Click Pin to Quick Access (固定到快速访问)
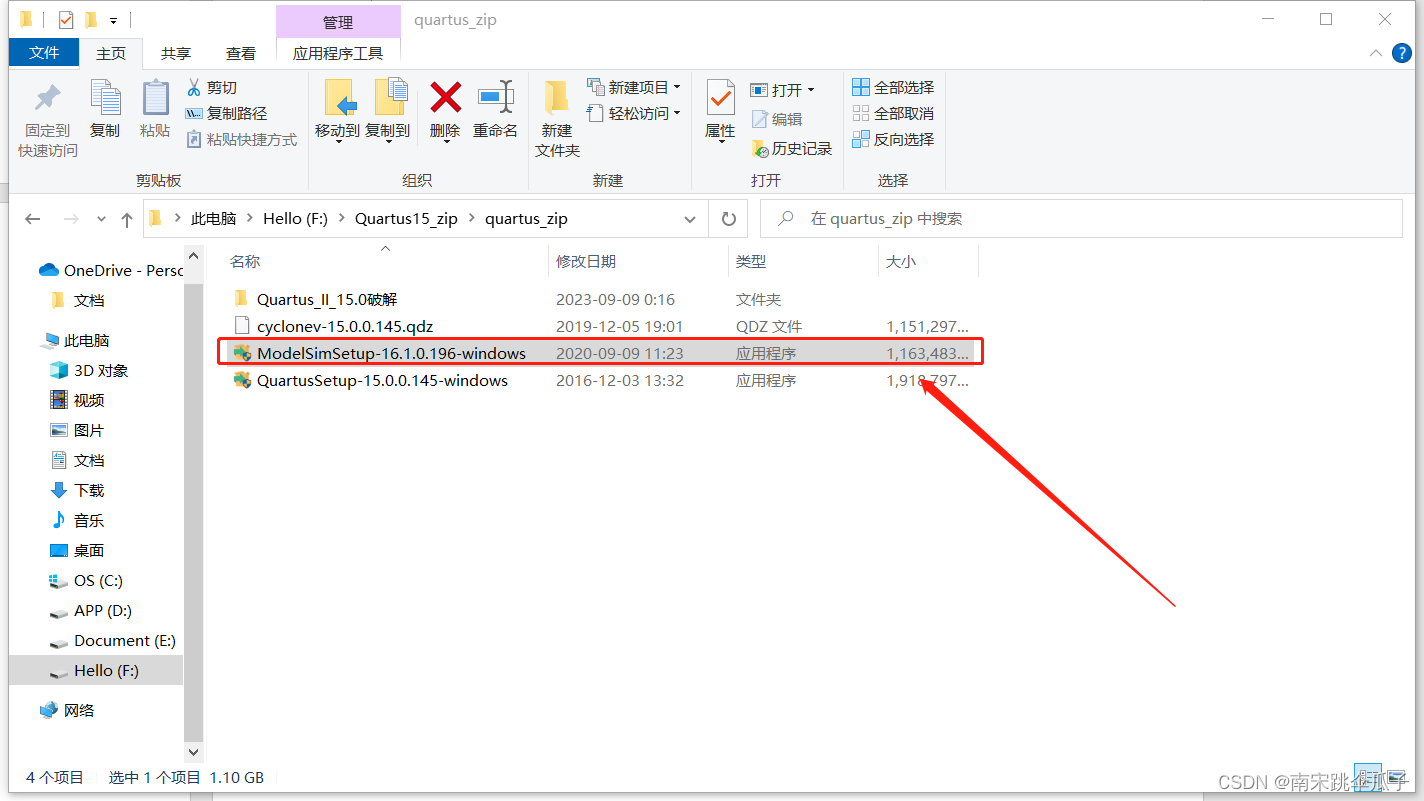The image size is (1424, 801). point(47,120)
